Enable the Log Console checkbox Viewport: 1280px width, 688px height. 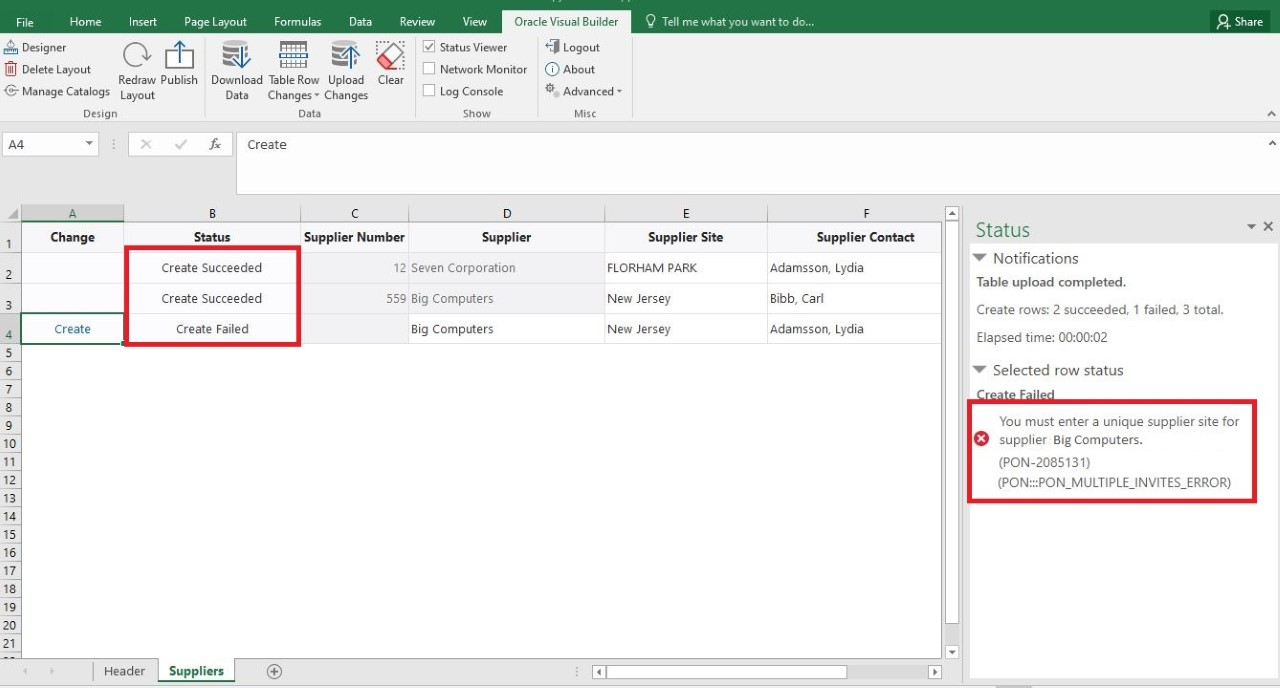[x=429, y=91]
